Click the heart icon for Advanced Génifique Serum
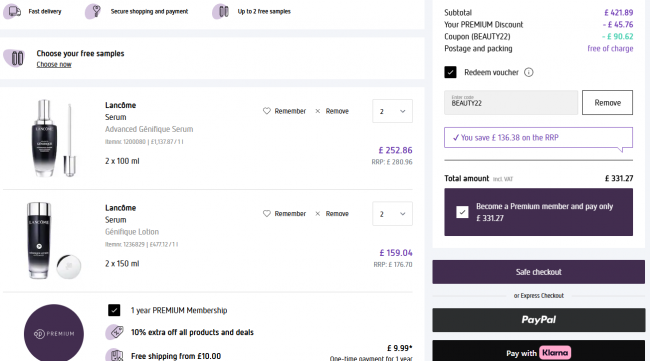 pos(267,111)
